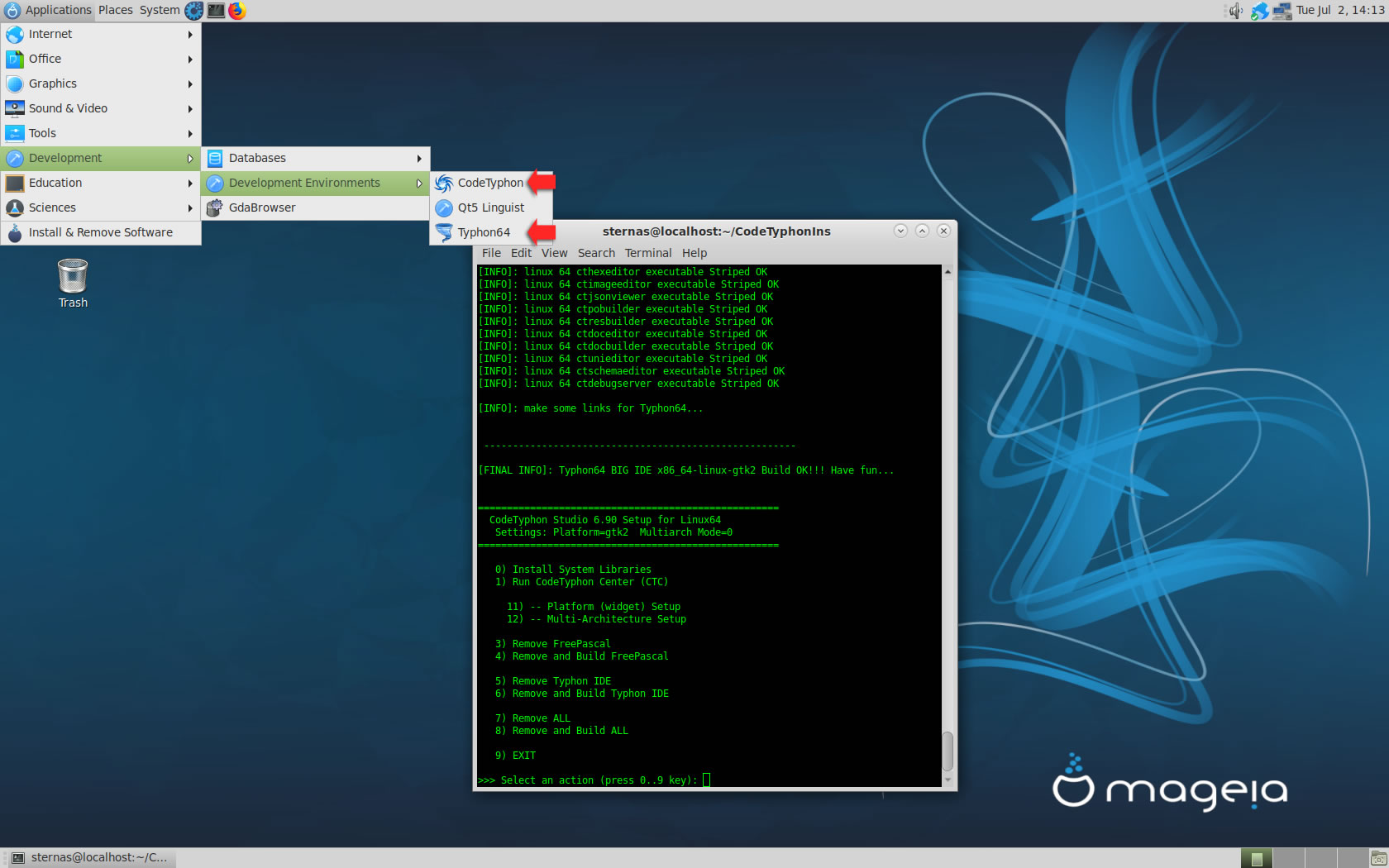Click 'Run CodeTyphon Center (CTC)' text line
The width and height of the screenshot is (1389, 868).
[581, 582]
